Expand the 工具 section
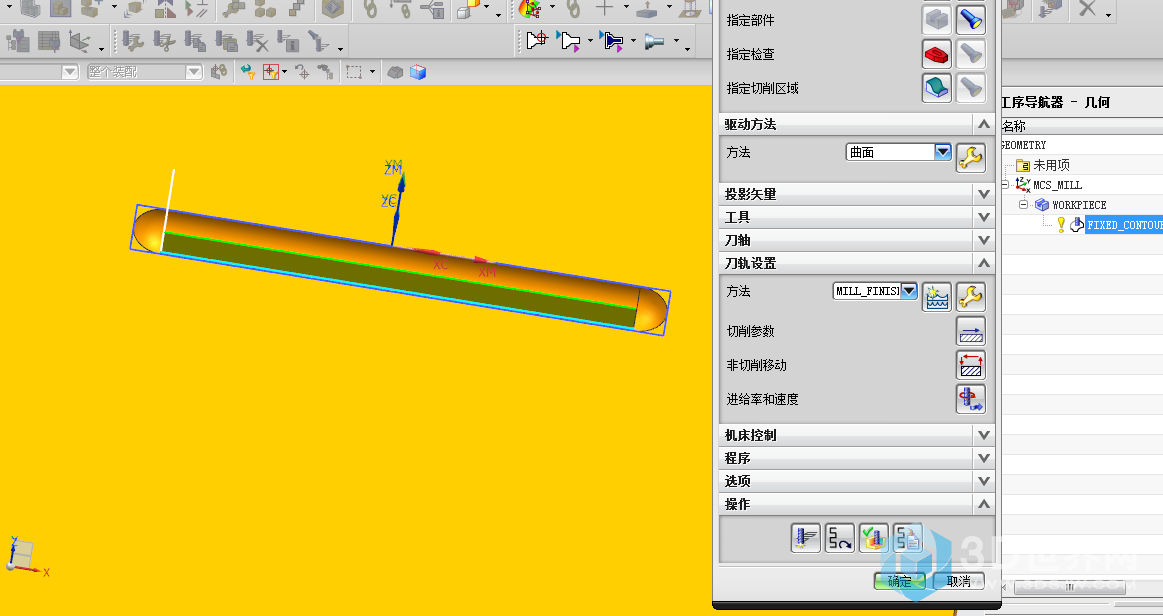 click(984, 217)
